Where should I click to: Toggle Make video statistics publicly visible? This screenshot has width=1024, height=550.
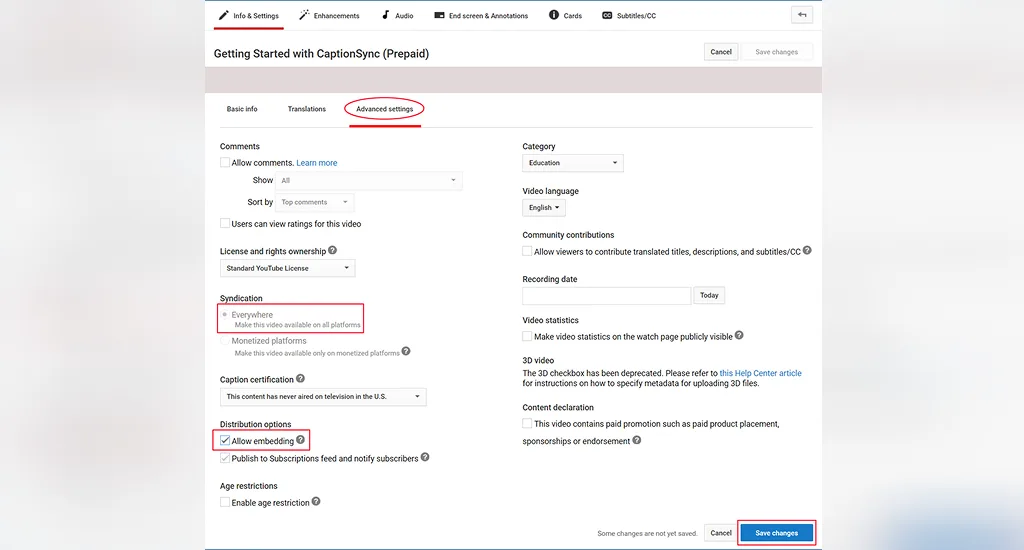click(x=527, y=336)
